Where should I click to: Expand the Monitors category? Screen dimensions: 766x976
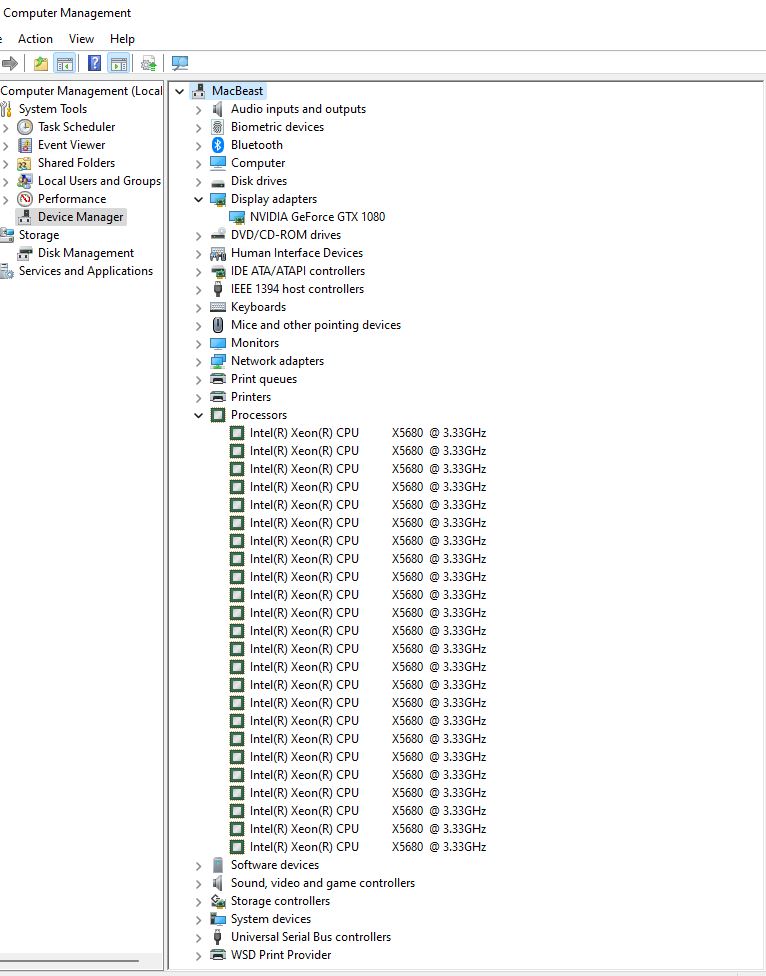click(x=199, y=344)
